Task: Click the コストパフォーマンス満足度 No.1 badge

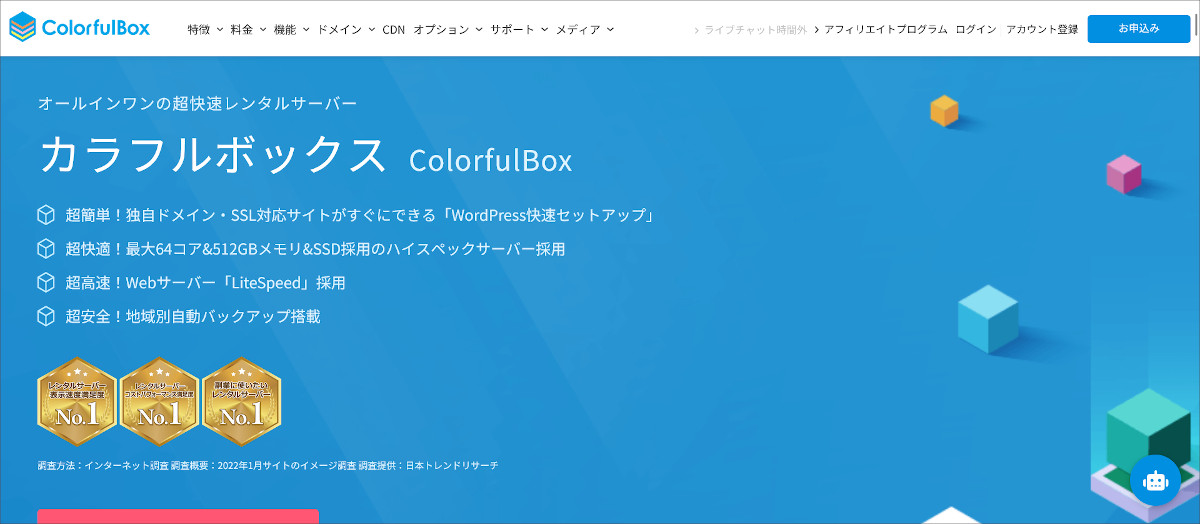Action: (x=159, y=400)
